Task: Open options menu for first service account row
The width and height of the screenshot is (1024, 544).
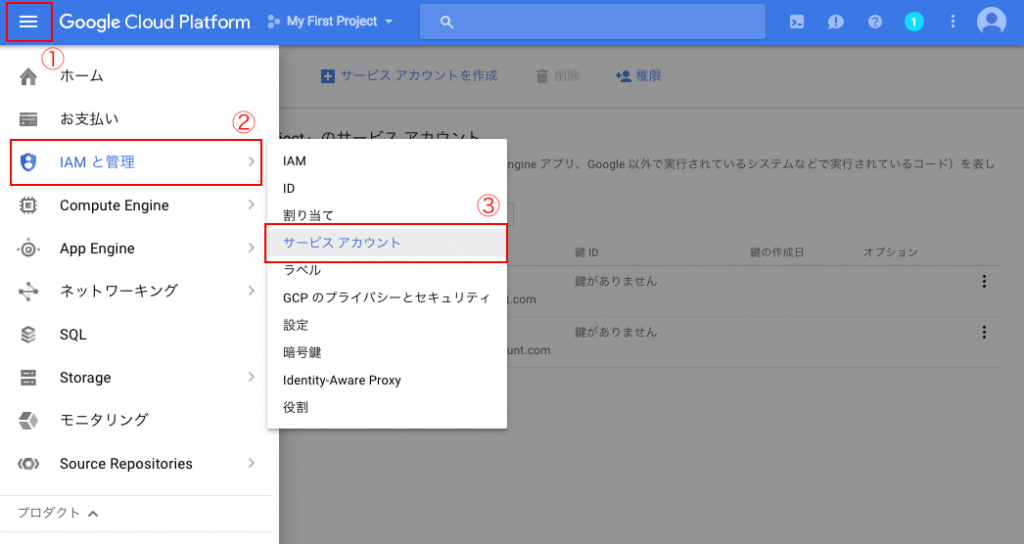Action: coord(984,281)
